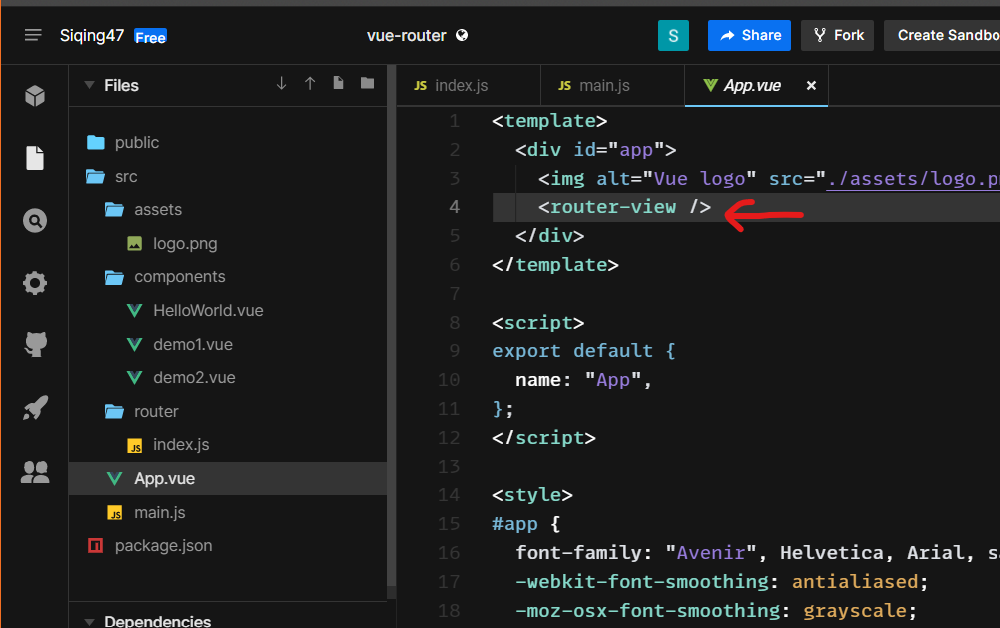1000x628 pixels.
Task: Switch to the main.js editor tab
Action: point(611,85)
